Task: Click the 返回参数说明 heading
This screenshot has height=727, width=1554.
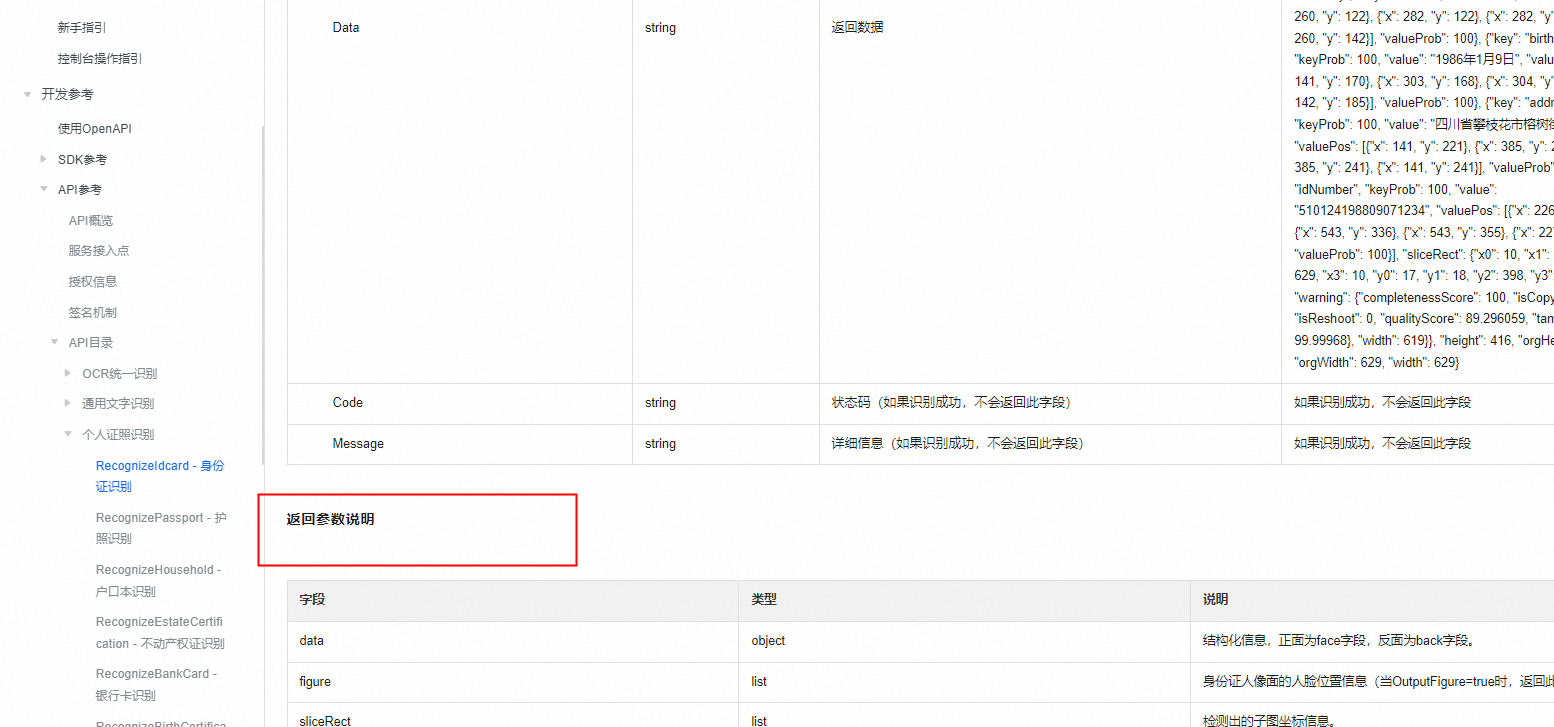Action: point(330,519)
